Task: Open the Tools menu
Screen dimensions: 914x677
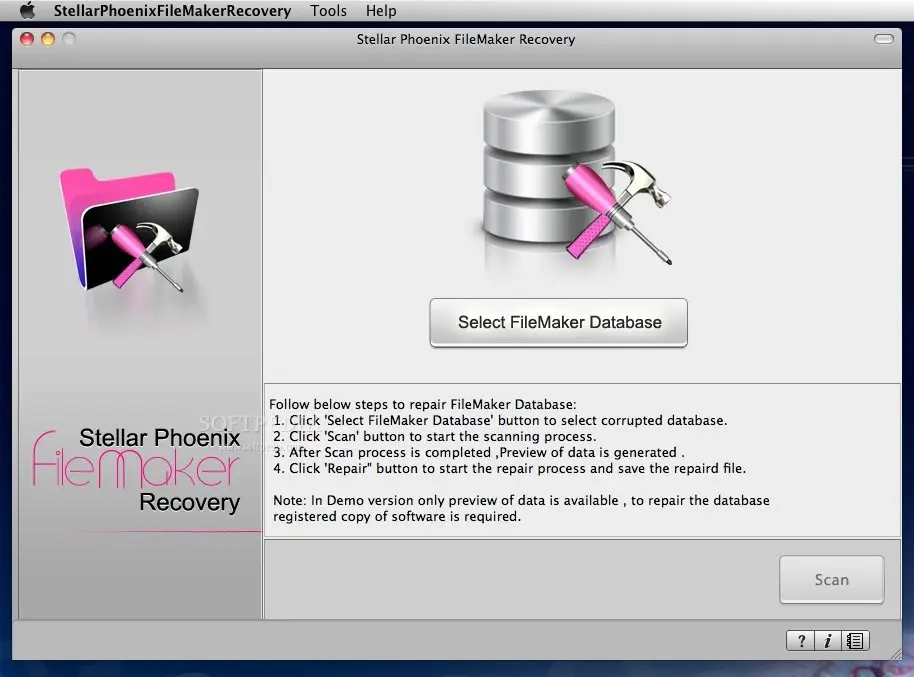Action: 328,10
